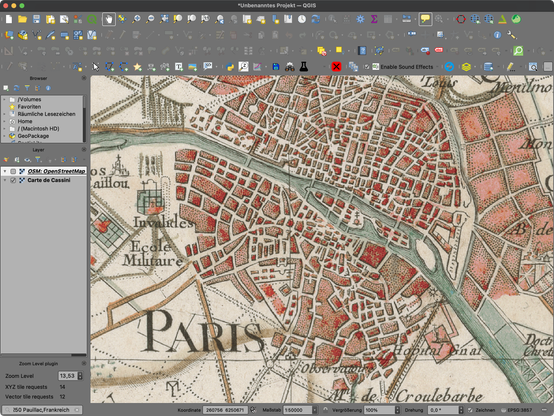Click the Koordinate input field
The width and height of the screenshot is (554, 416).
(x=225, y=410)
